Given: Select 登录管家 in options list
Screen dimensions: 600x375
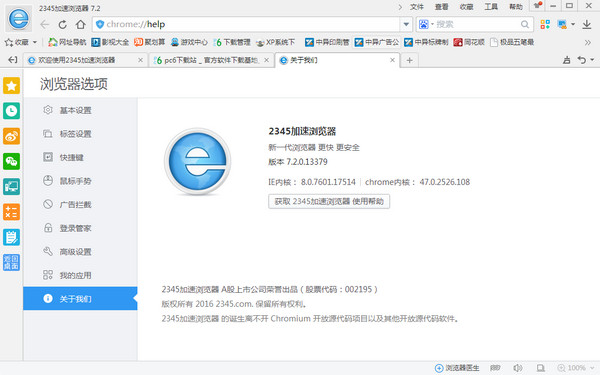Looking at the screenshot, I should click(80, 228).
